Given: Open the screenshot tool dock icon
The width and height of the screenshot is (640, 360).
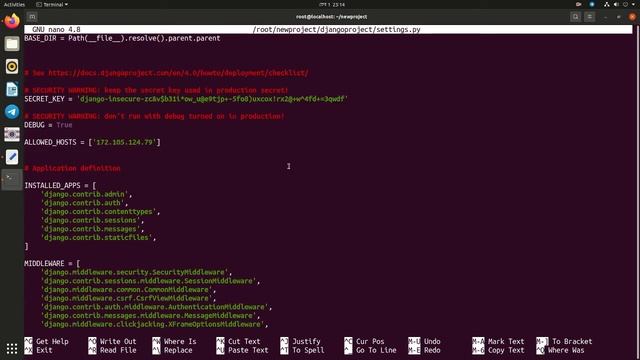Looking at the screenshot, I should 12,134.
